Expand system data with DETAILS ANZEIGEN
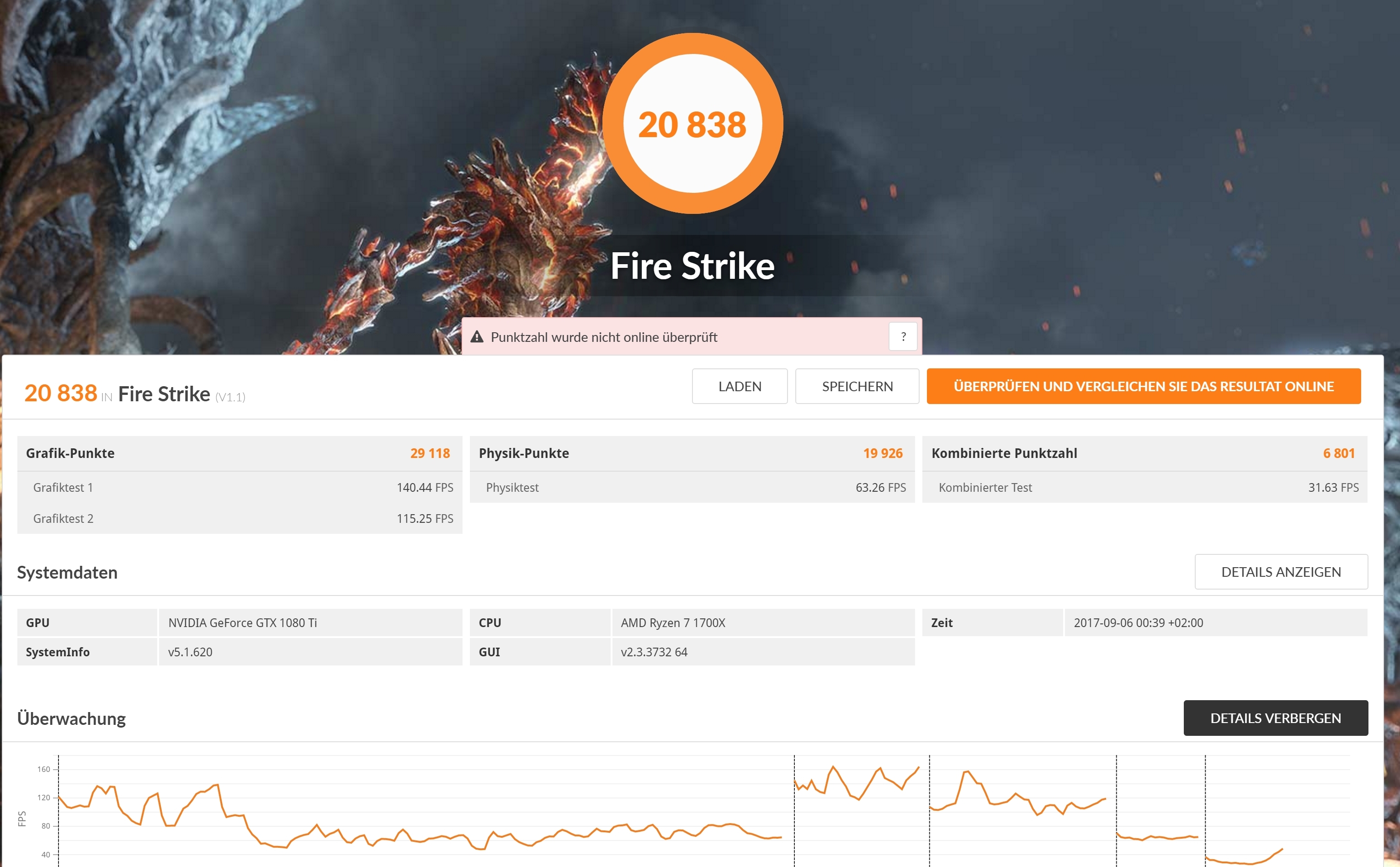The image size is (1400, 867). pyautogui.click(x=1280, y=572)
